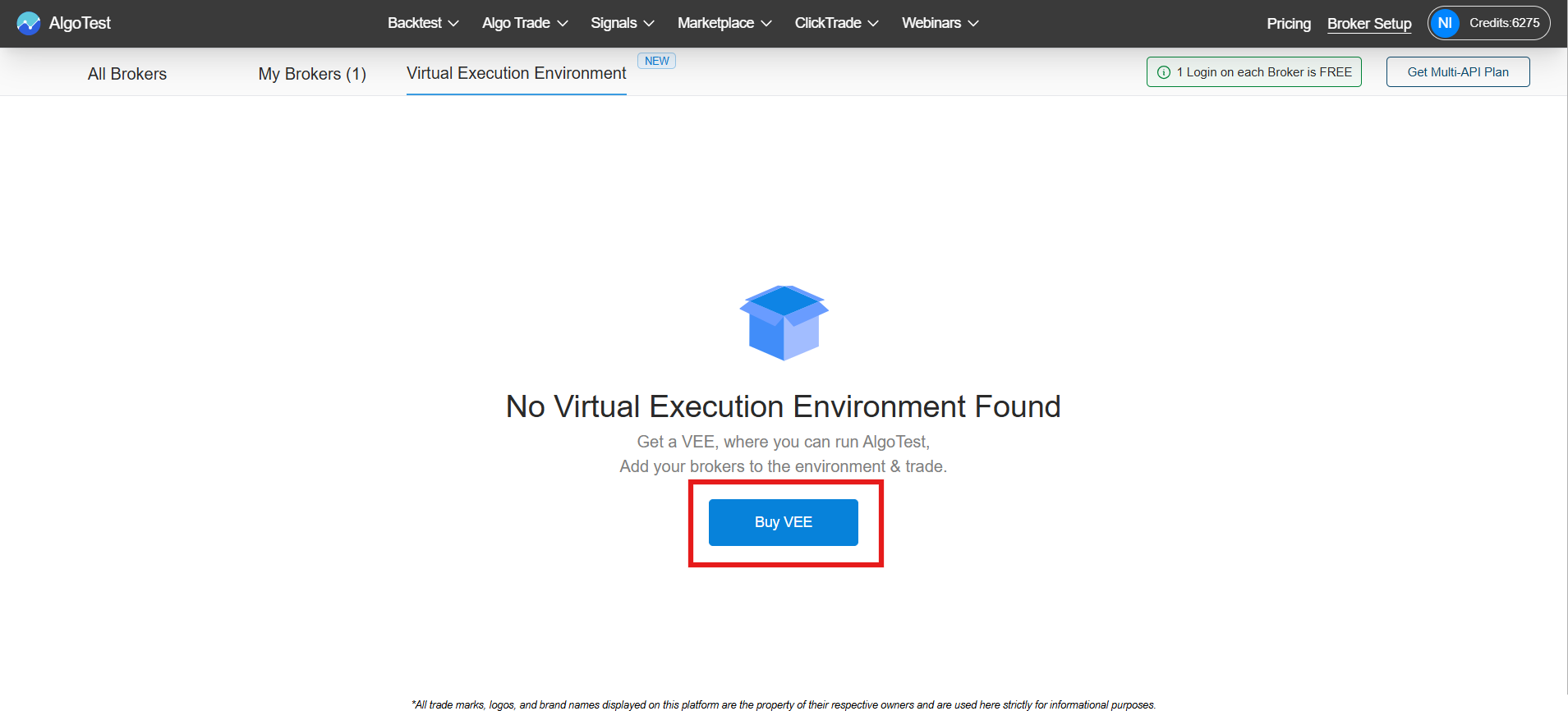Image resolution: width=1568 pixels, height=711 pixels.
Task: Switch to the All Brokers tab
Action: 127,74
